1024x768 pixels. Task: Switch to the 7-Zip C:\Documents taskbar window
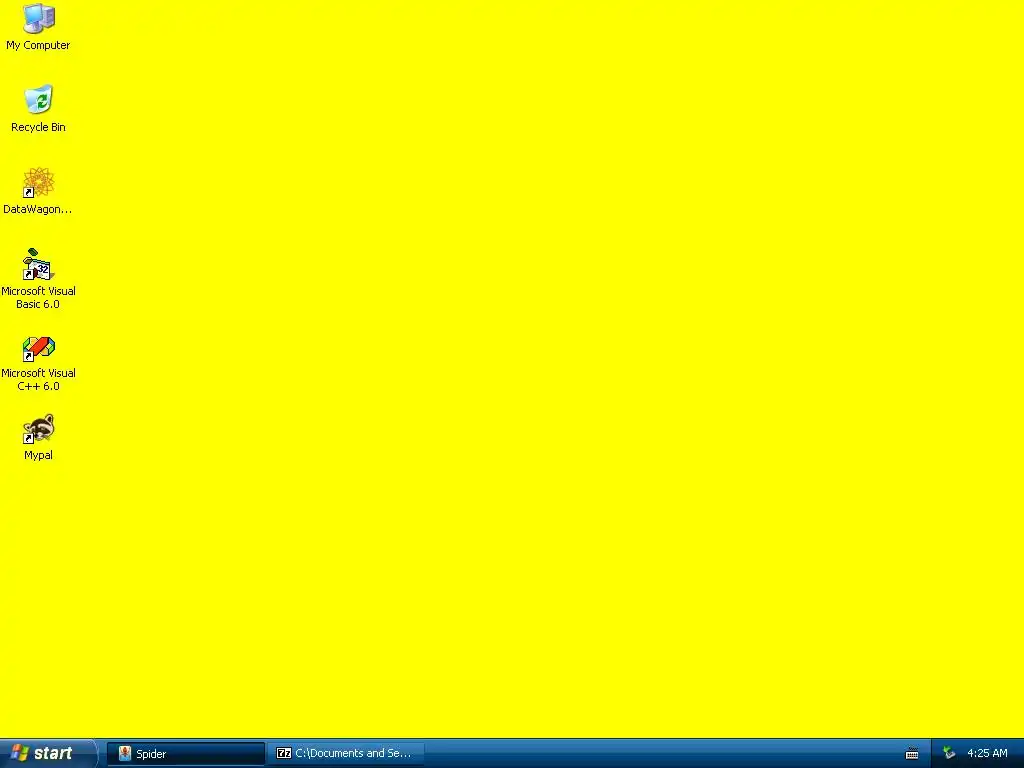(x=346, y=754)
